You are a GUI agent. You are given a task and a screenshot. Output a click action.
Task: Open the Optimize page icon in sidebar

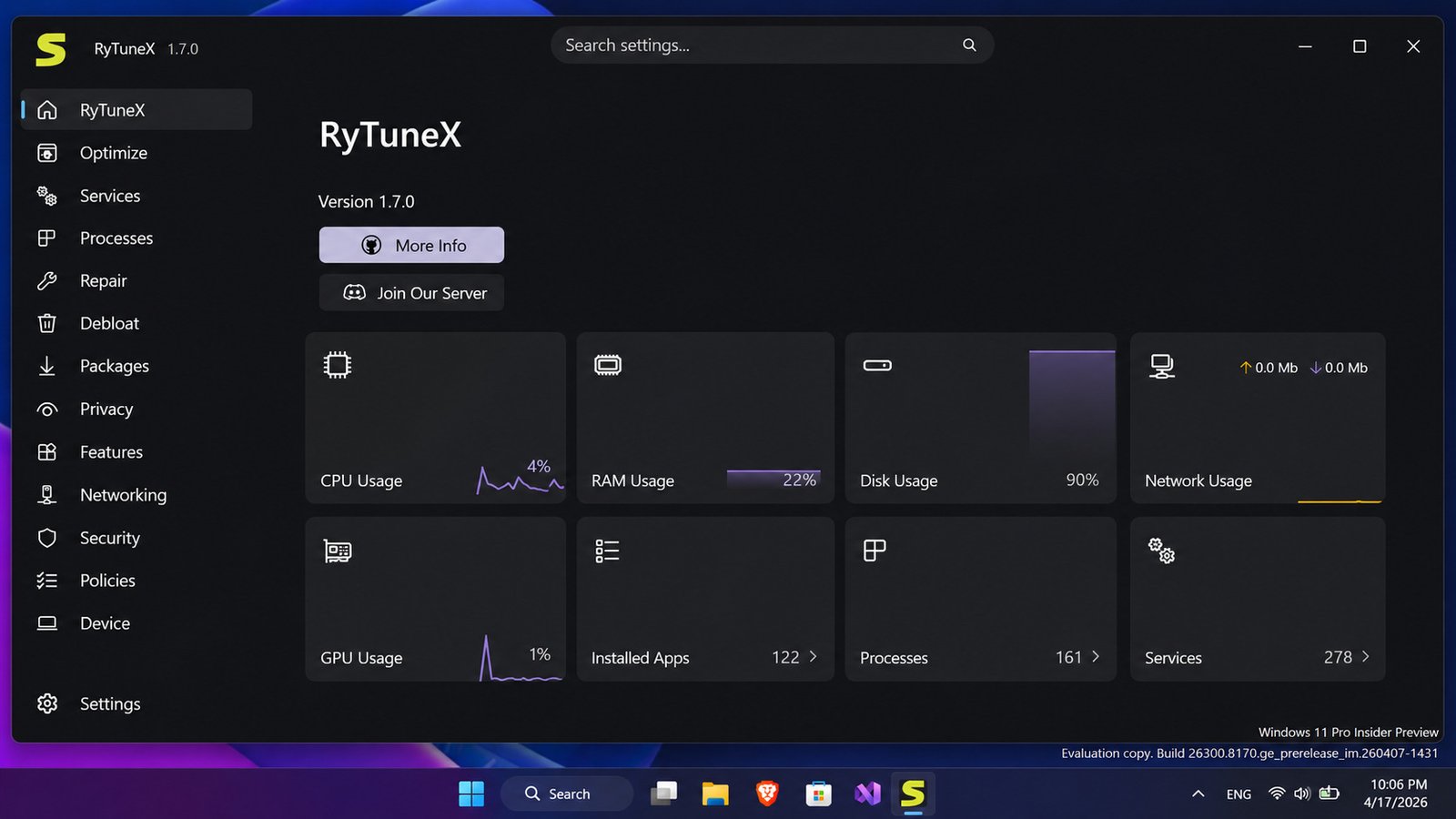[47, 153]
